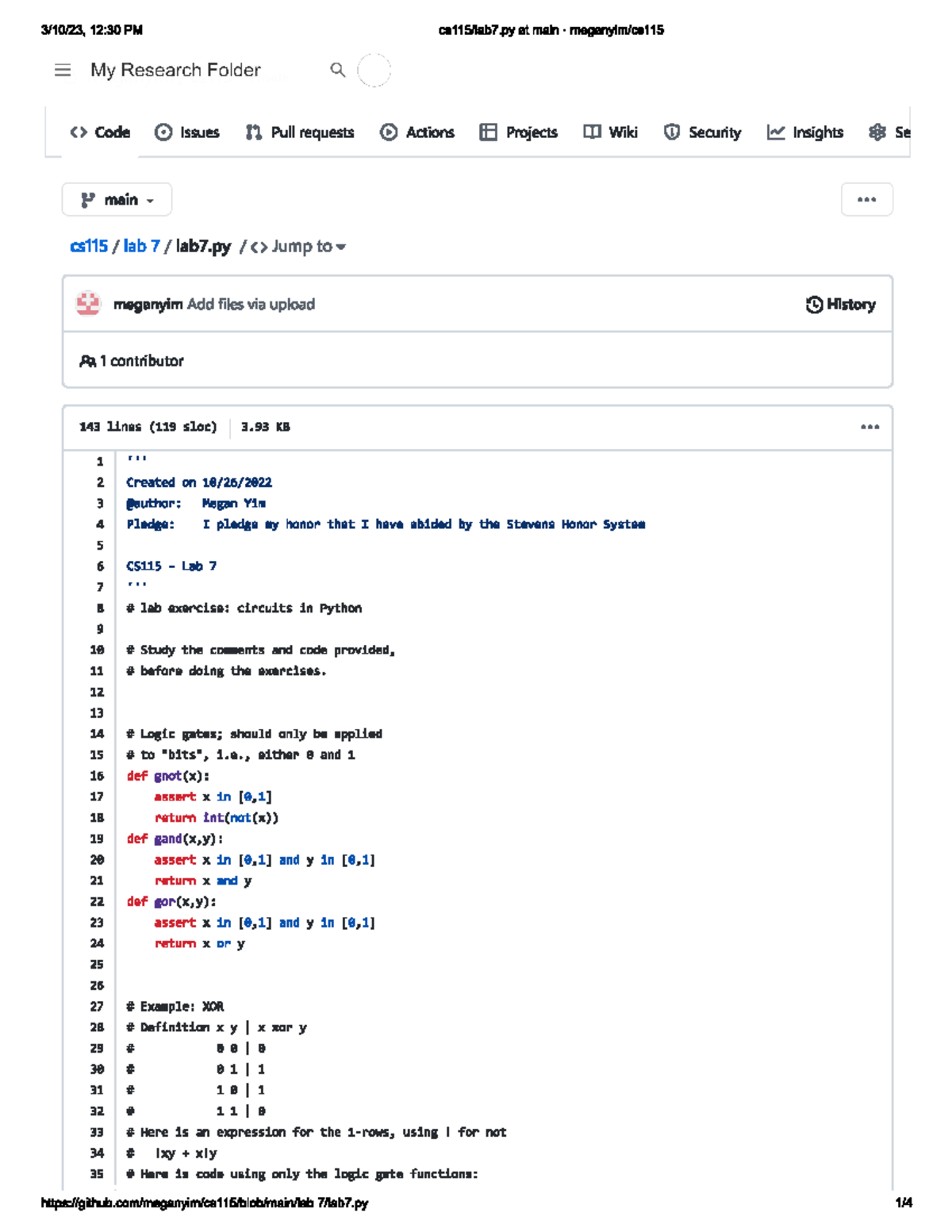Click the circular avatar placeholder
This screenshot has height=1232, width=952.
pos(374,70)
